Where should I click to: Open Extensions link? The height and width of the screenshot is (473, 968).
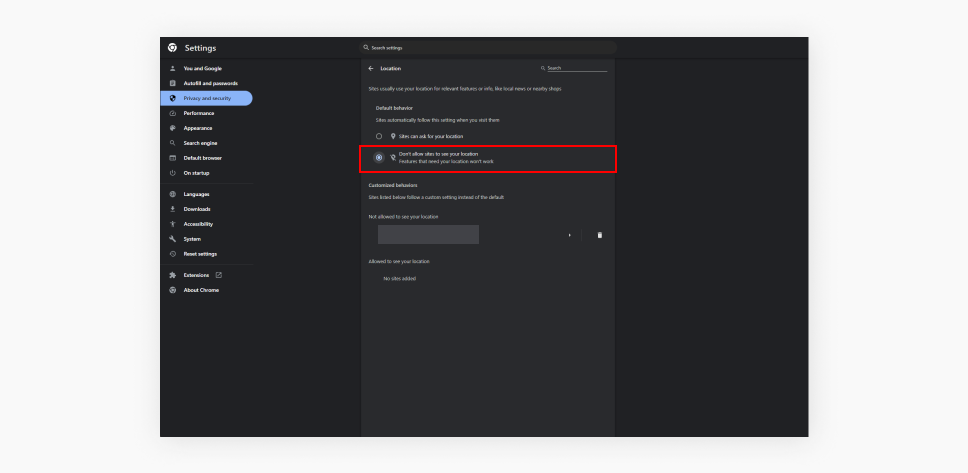[207, 275]
